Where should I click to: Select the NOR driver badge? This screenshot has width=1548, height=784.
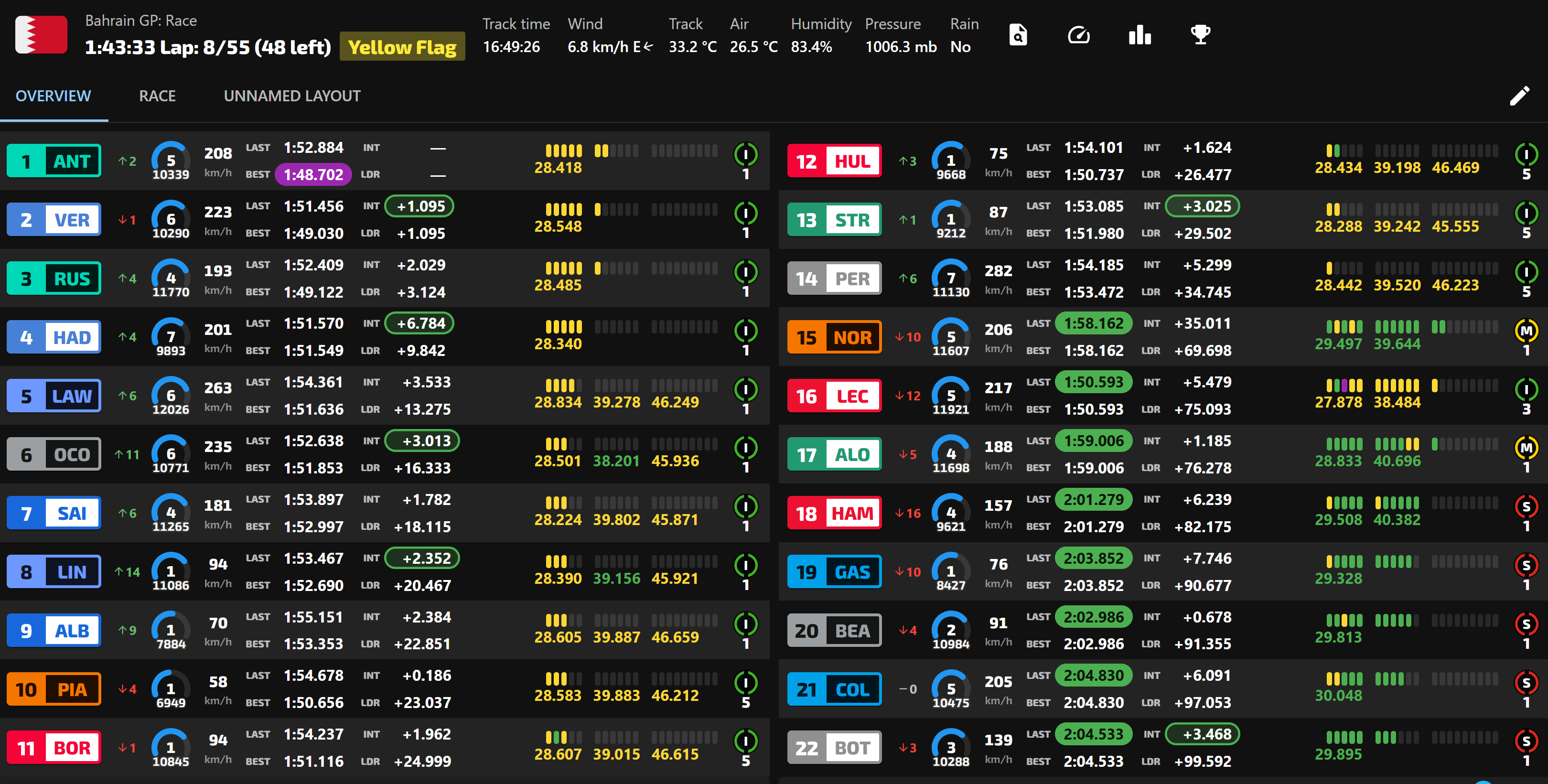(834, 337)
